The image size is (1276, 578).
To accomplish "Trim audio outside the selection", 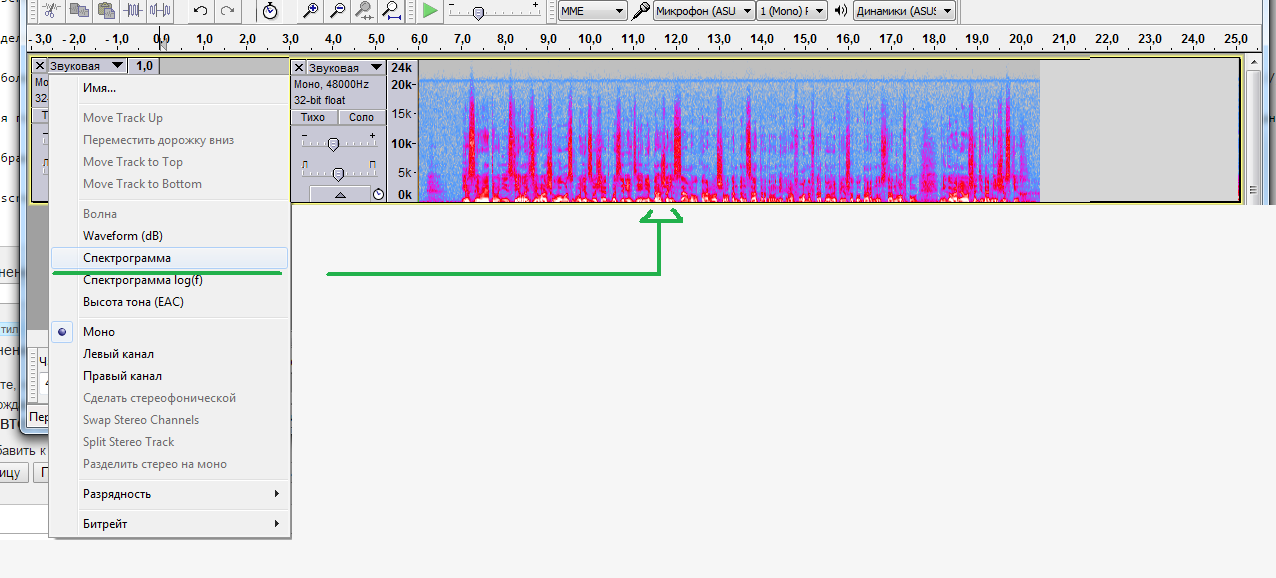I will coord(133,11).
